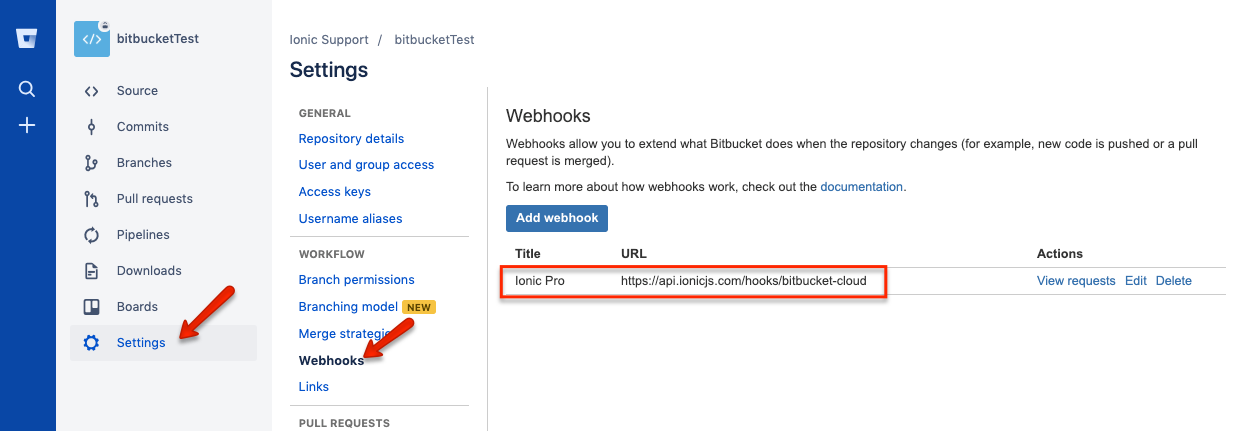Open Repository details settings

[351, 139]
